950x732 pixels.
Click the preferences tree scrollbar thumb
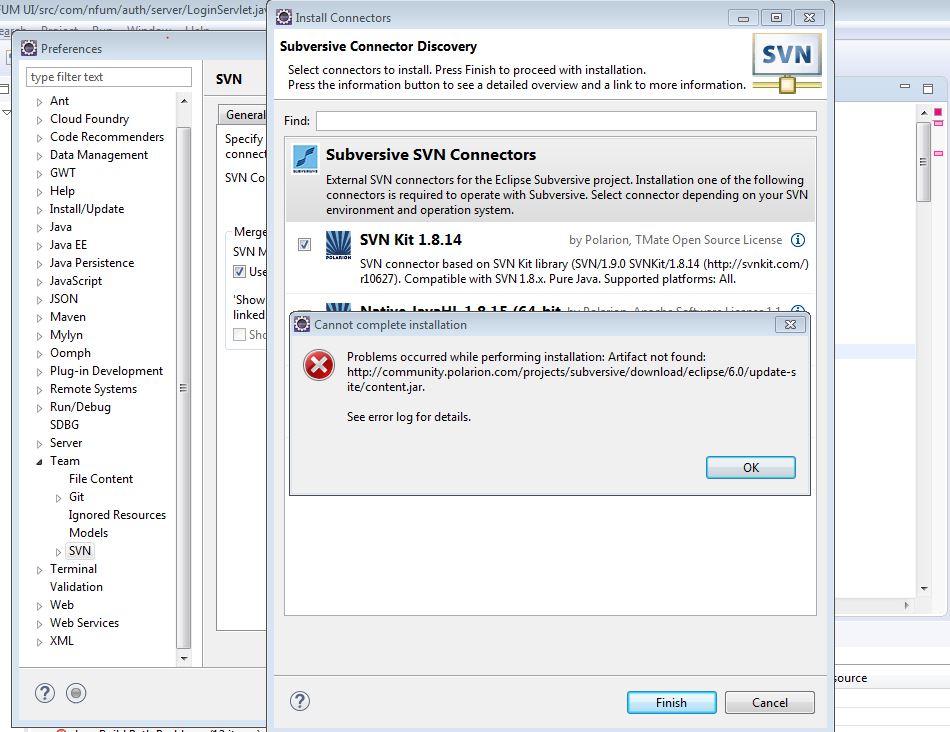click(x=184, y=388)
